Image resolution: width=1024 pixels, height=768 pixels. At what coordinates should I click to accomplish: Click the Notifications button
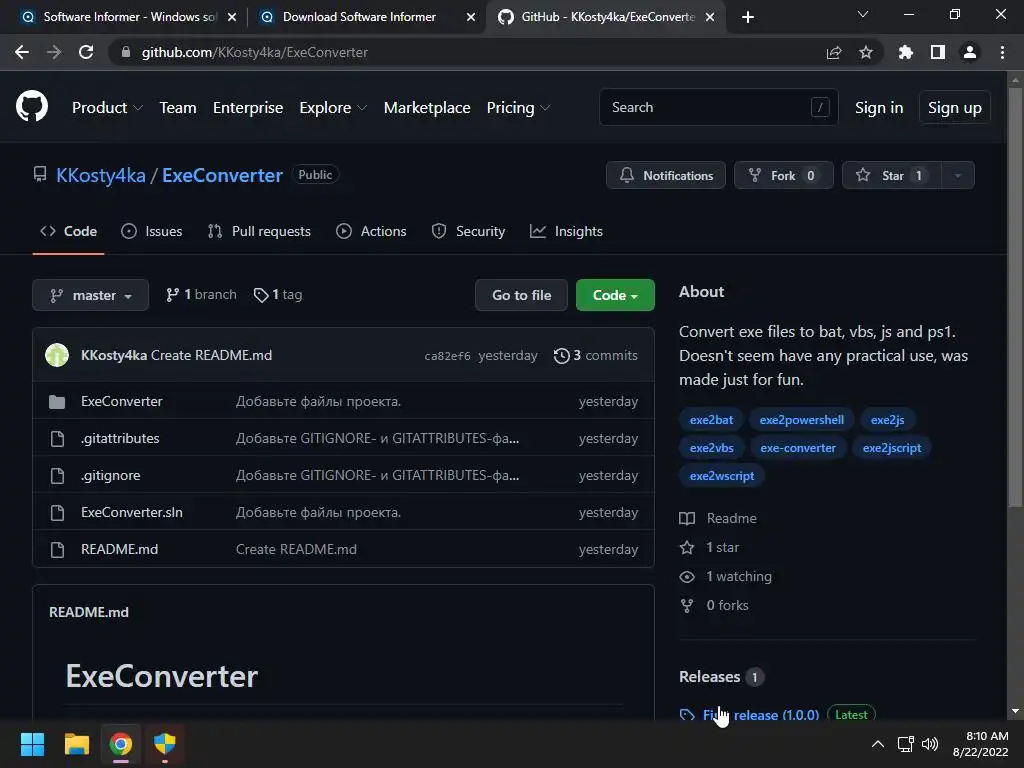(665, 175)
